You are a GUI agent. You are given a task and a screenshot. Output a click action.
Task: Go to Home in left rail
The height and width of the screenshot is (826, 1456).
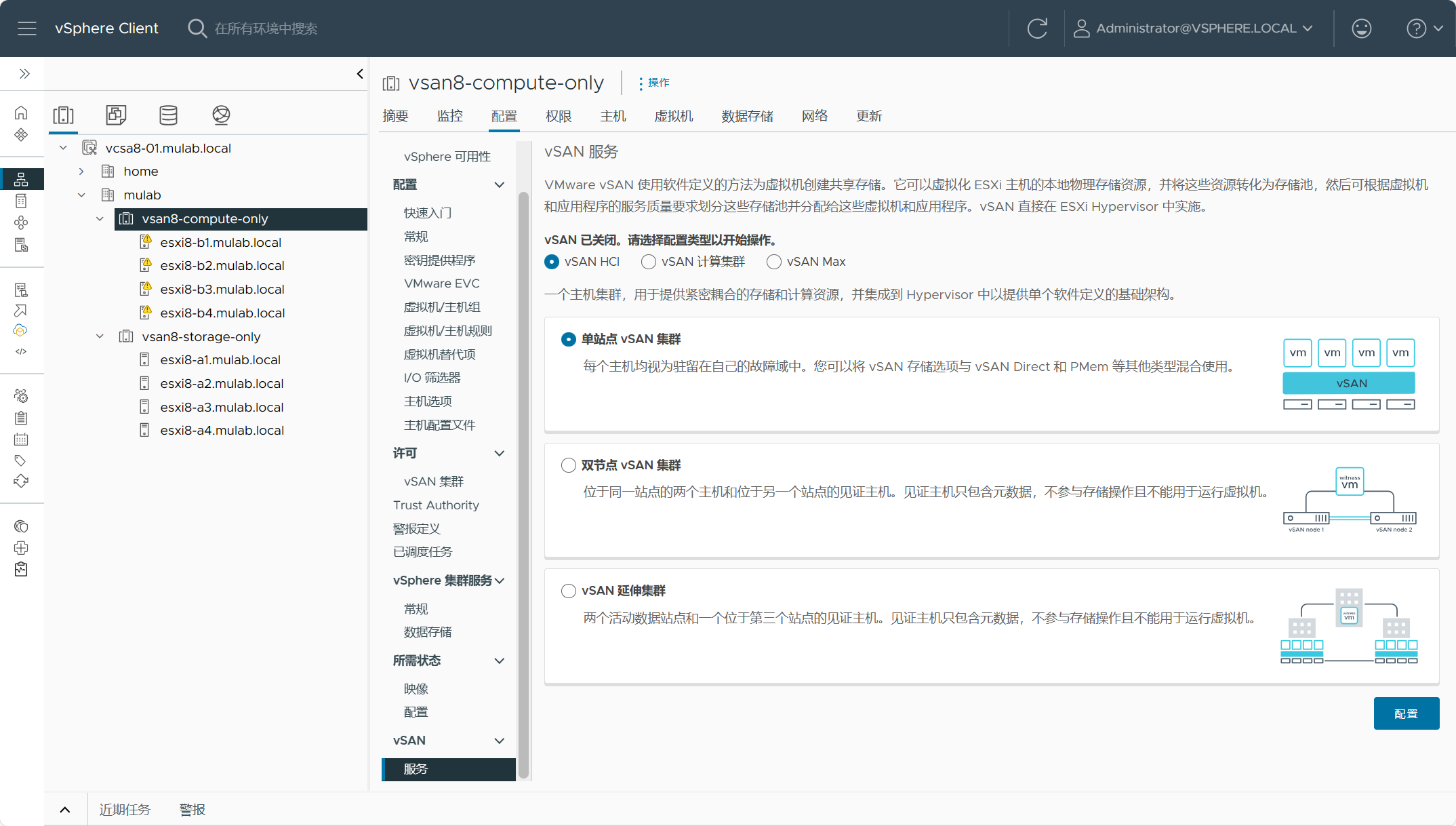[21, 113]
